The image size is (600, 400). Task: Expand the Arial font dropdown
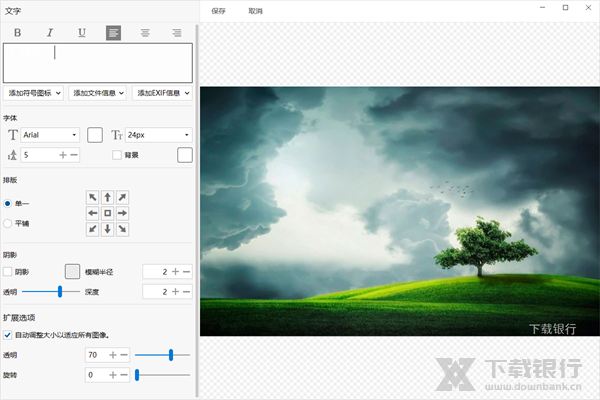(51, 134)
